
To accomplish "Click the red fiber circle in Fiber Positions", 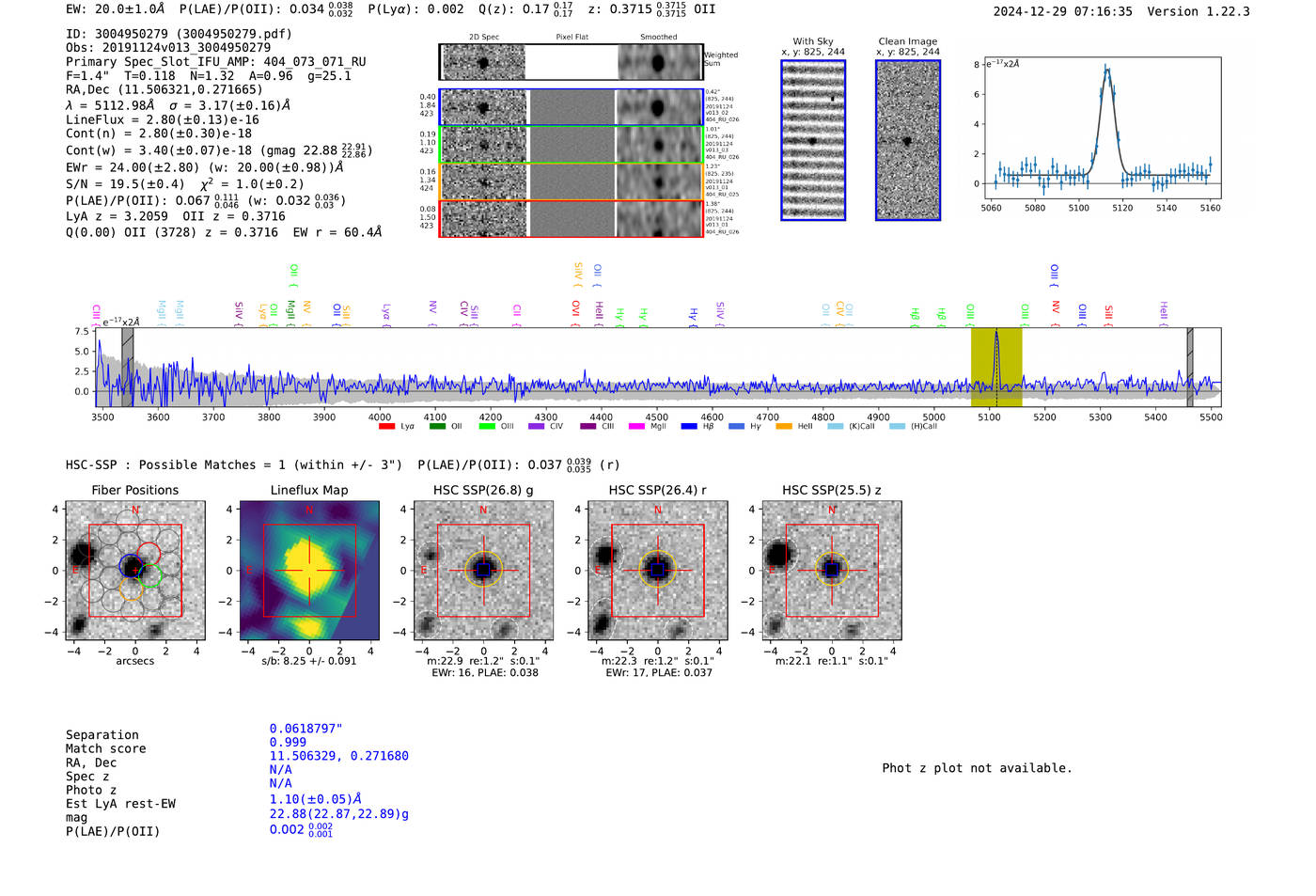I will 149,553.
